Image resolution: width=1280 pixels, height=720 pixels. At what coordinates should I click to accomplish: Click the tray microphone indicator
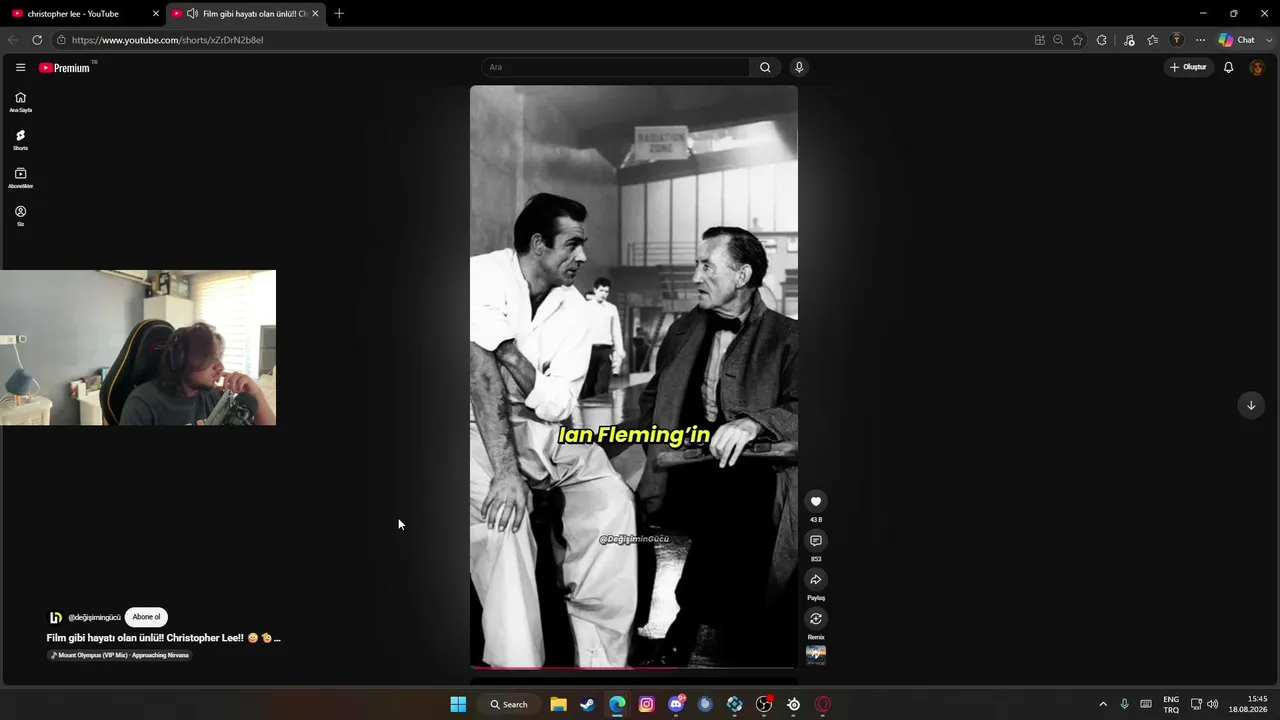[x=1125, y=704]
